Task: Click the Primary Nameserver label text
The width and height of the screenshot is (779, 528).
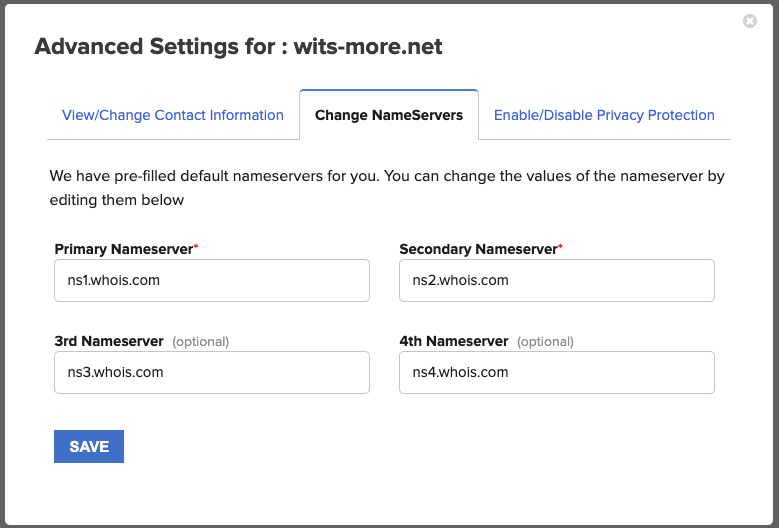Action: point(123,249)
